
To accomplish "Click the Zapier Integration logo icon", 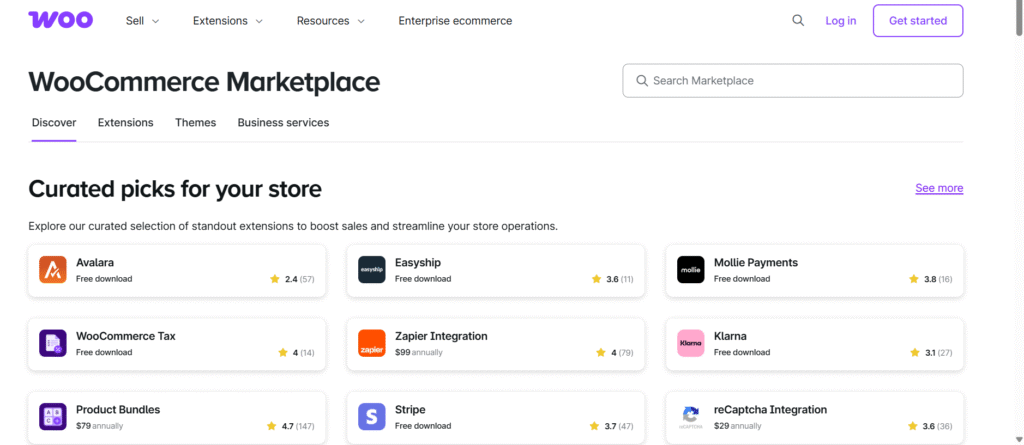I will [372, 343].
